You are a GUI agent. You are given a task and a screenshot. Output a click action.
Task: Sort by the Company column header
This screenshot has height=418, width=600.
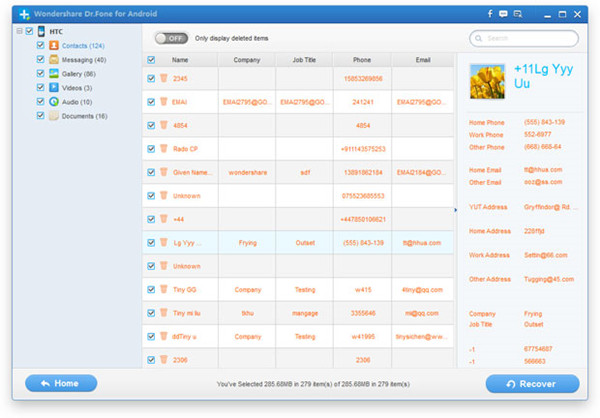click(247, 60)
